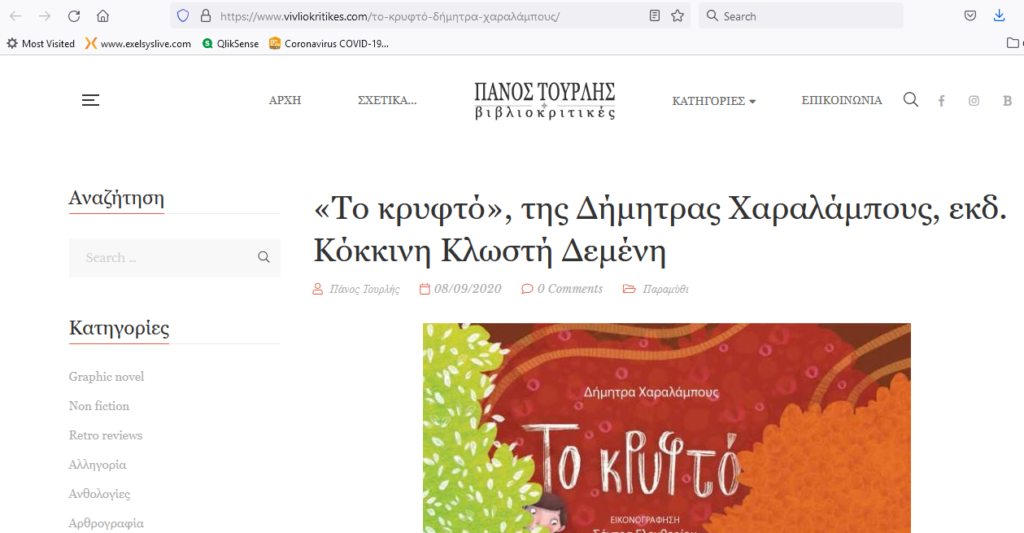Open www.exelsyslive.com bookmark
This screenshot has height=533, width=1024.
138,44
